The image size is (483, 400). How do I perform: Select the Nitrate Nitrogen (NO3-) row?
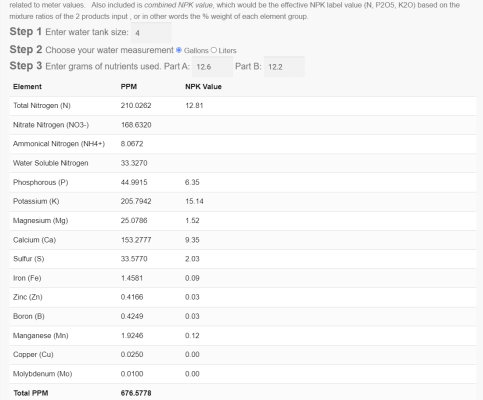click(243, 125)
